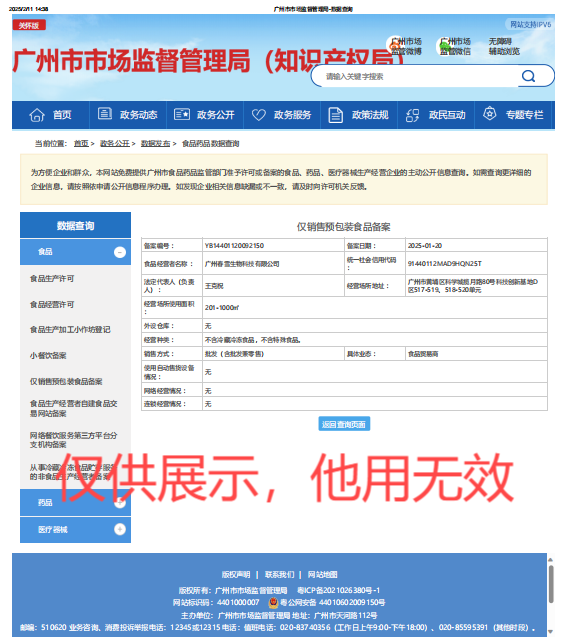Screen dimensions: 567x637
Task: Click the police badge icon in footer
Action: [x=274, y=602]
